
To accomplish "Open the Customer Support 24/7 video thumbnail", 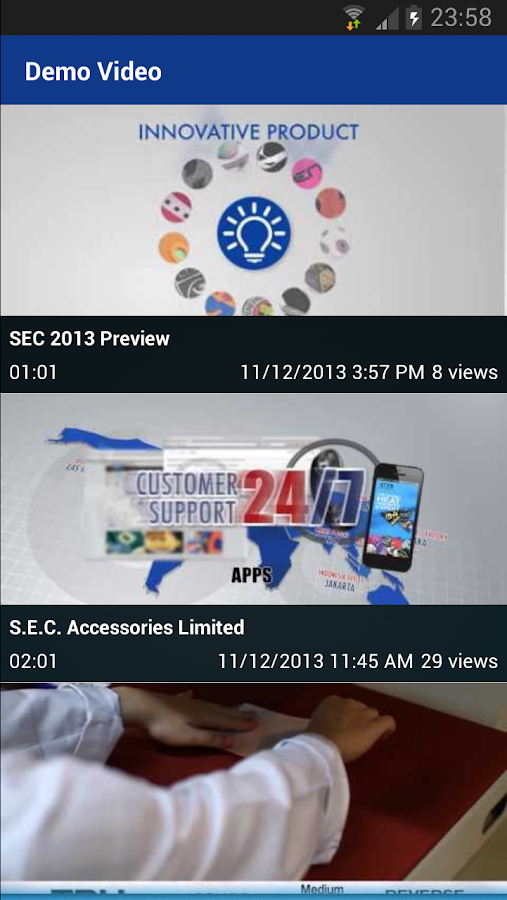I will click(x=253, y=499).
